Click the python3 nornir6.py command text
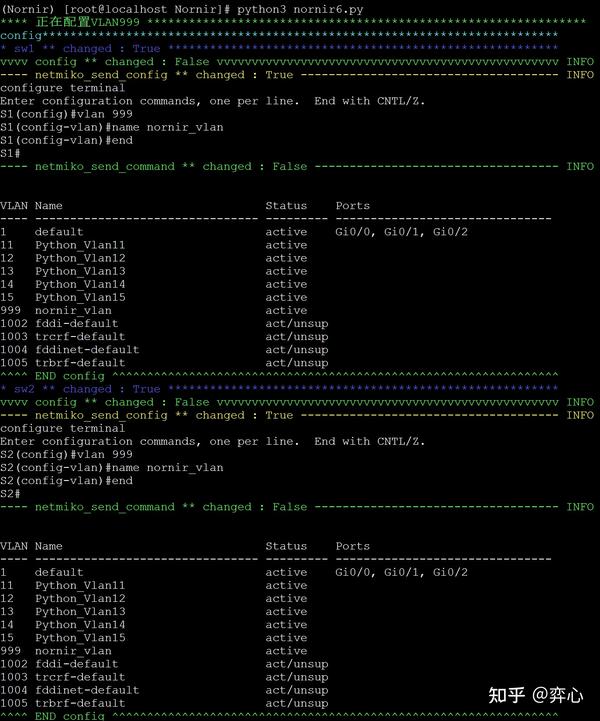Screen dimensions: 600x721 tap(300, 9)
